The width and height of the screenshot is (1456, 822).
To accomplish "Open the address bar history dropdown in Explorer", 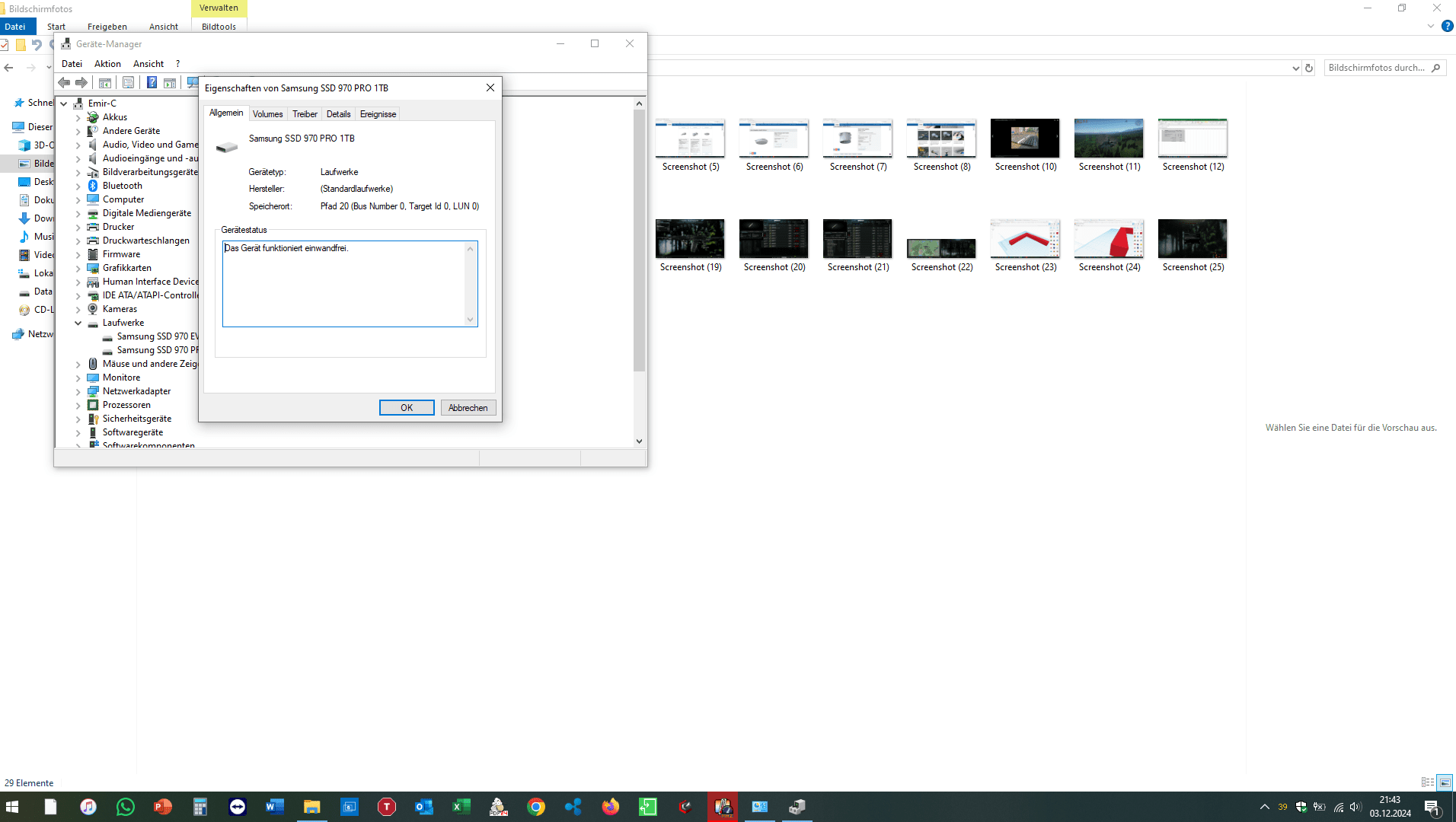I will click(x=1295, y=68).
